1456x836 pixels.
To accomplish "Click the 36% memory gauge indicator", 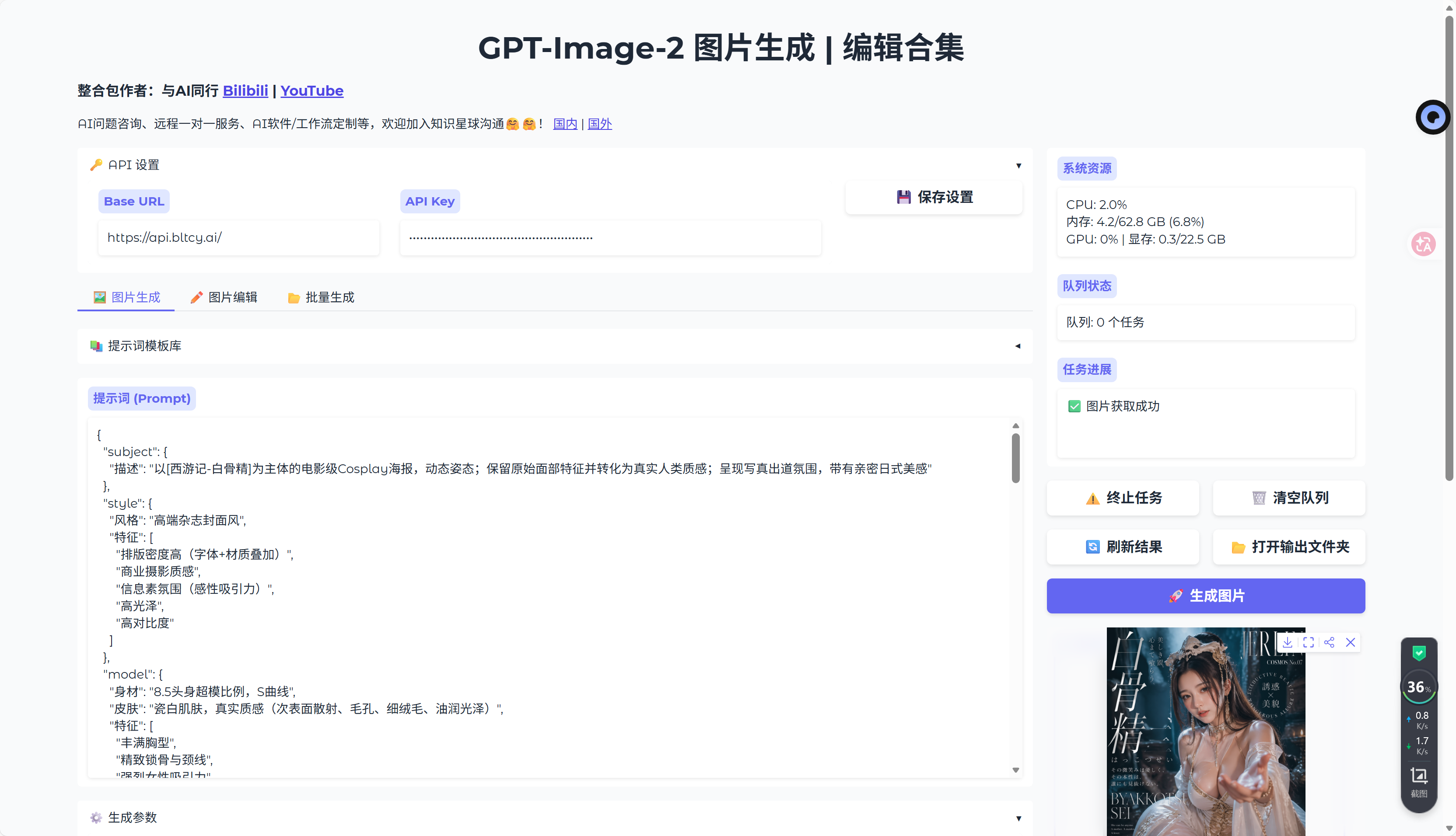I will [1419, 687].
